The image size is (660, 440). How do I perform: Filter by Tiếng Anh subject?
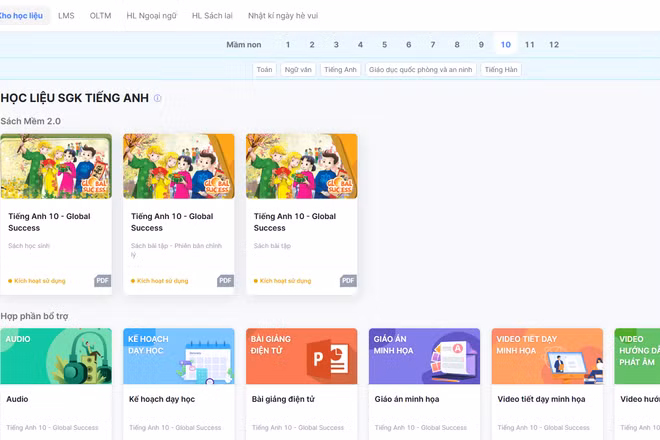tap(340, 69)
